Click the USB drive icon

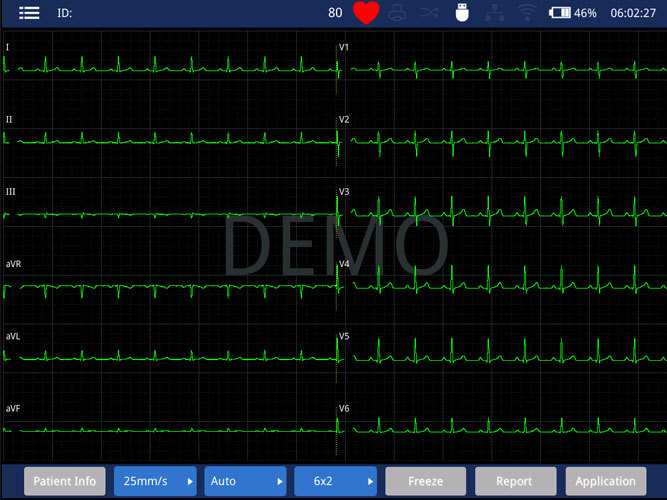[x=461, y=13]
